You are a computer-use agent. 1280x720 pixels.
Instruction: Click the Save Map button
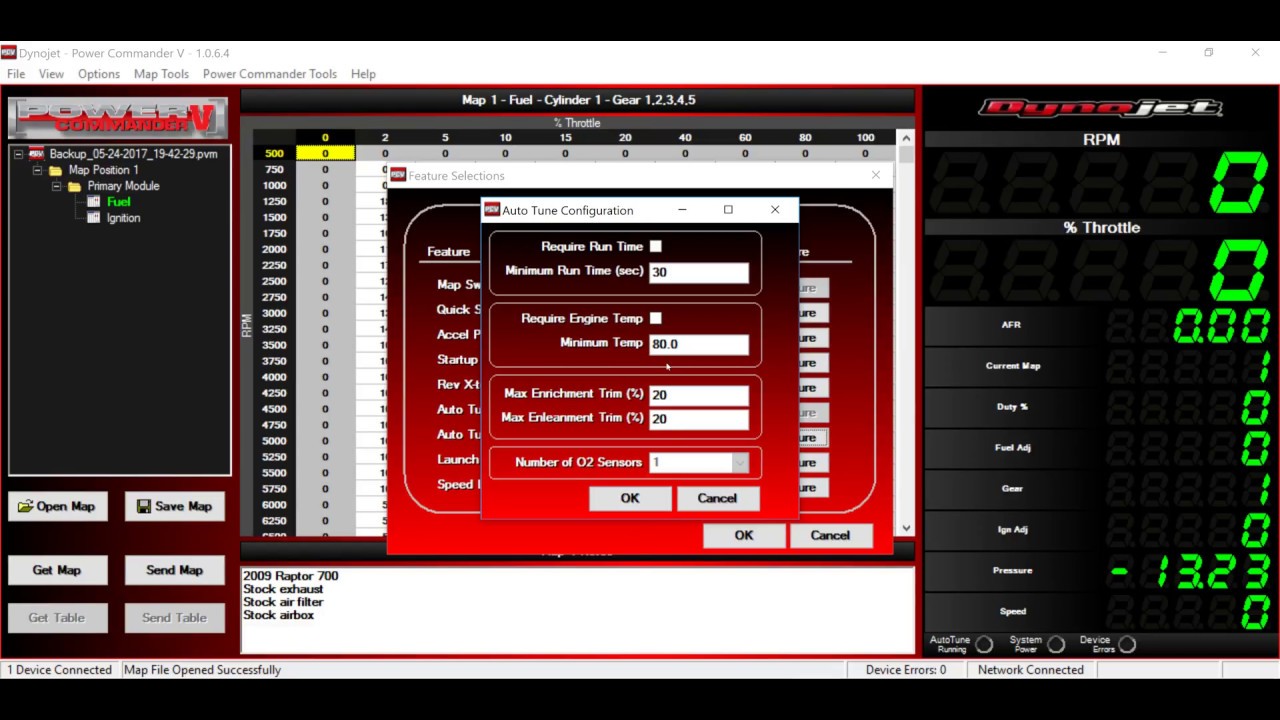point(174,506)
